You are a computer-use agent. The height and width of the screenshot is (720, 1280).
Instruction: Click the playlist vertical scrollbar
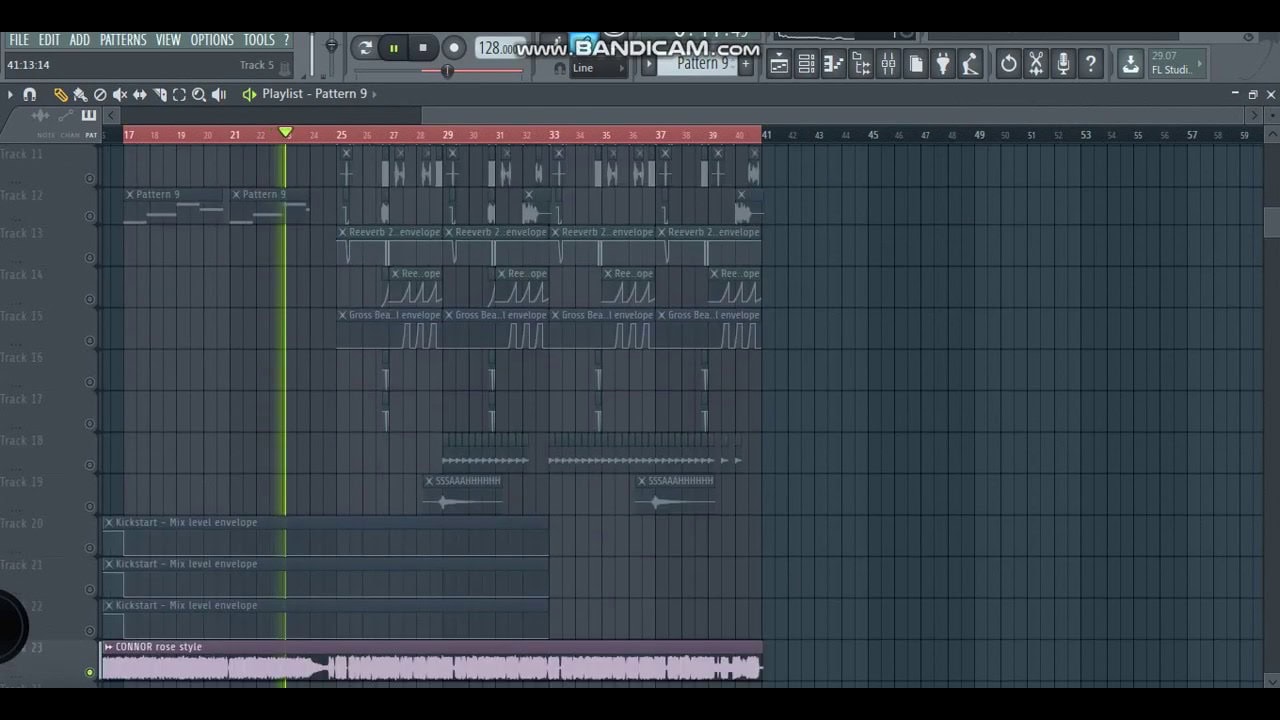point(1271,222)
